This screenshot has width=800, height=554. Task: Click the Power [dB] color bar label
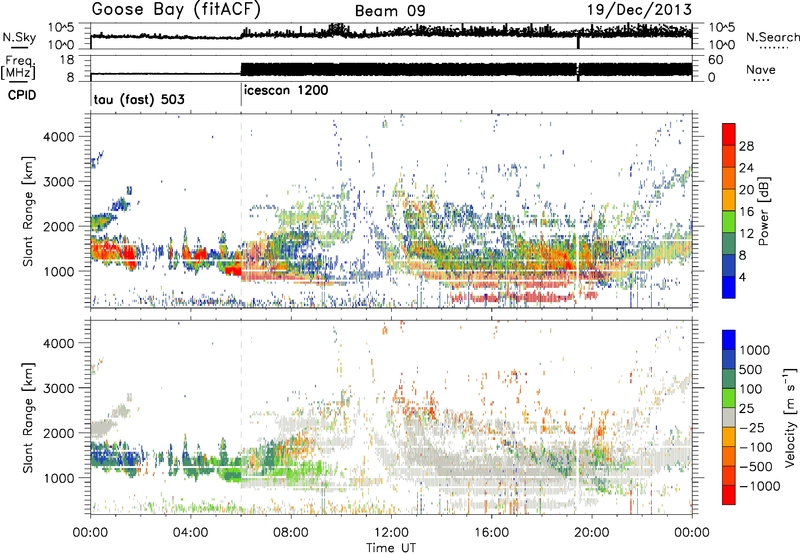click(764, 211)
